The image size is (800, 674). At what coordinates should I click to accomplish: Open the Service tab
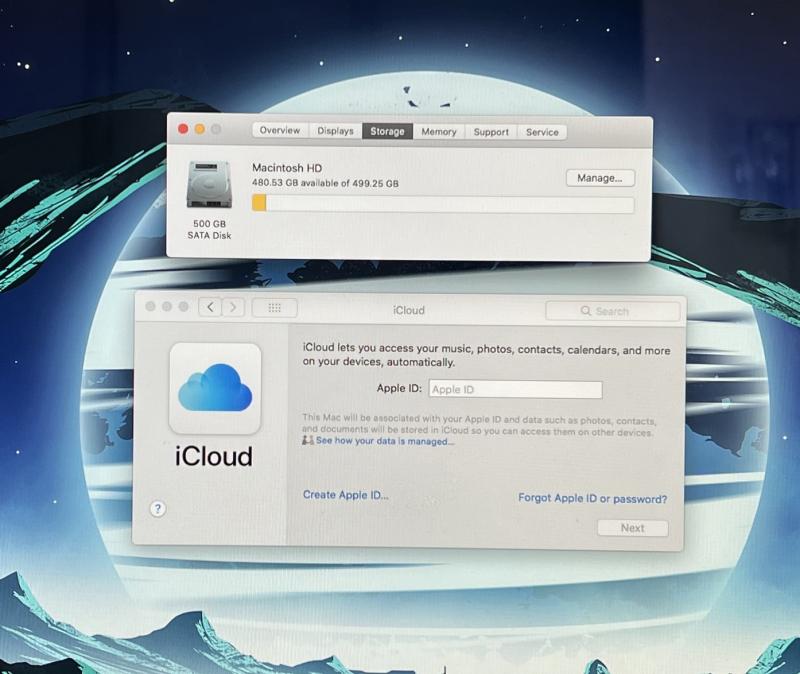click(x=542, y=132)
